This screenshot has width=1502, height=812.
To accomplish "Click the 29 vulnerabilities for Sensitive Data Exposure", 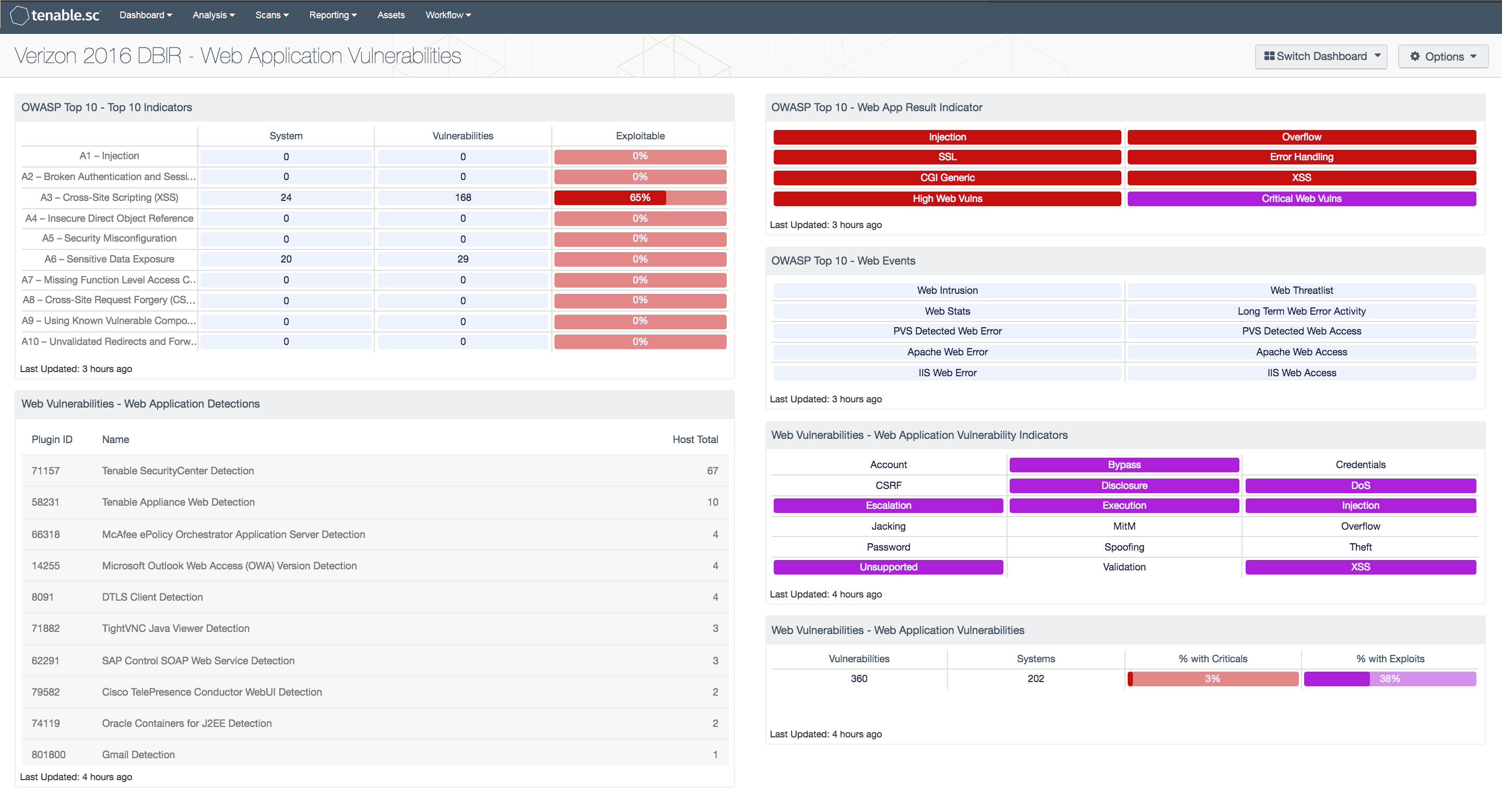I will (x=463, y=259).
